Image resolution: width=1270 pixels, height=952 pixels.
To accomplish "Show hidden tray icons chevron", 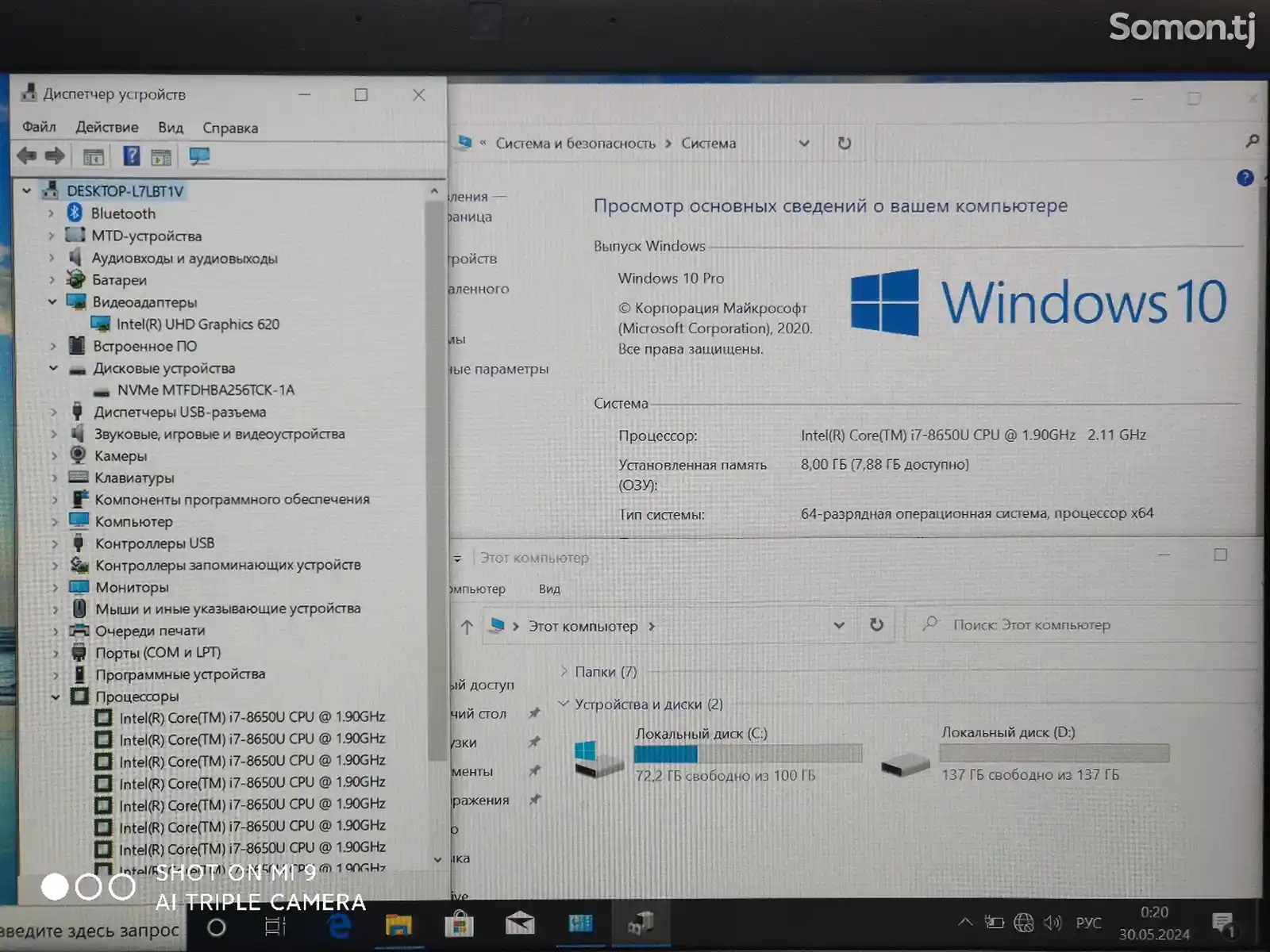I will 964,922.
